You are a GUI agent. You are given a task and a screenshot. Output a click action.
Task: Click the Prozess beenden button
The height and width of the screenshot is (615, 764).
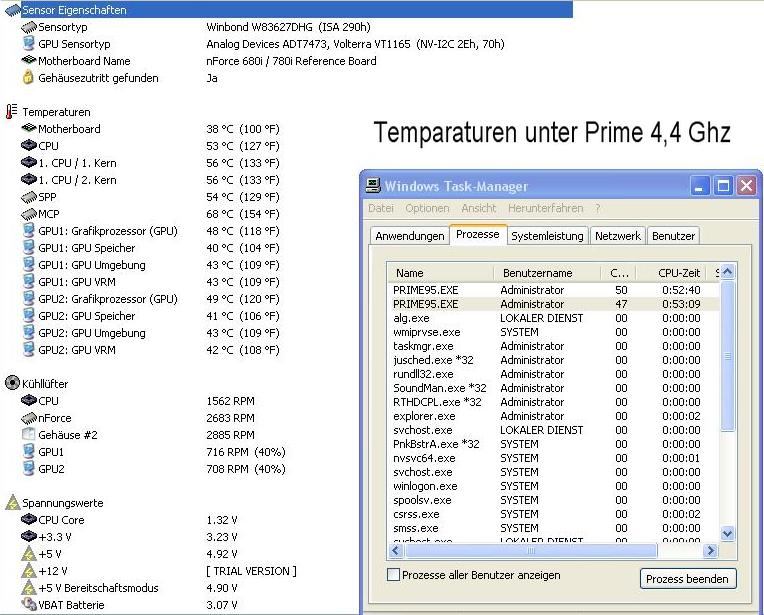(x=688, y=579)
